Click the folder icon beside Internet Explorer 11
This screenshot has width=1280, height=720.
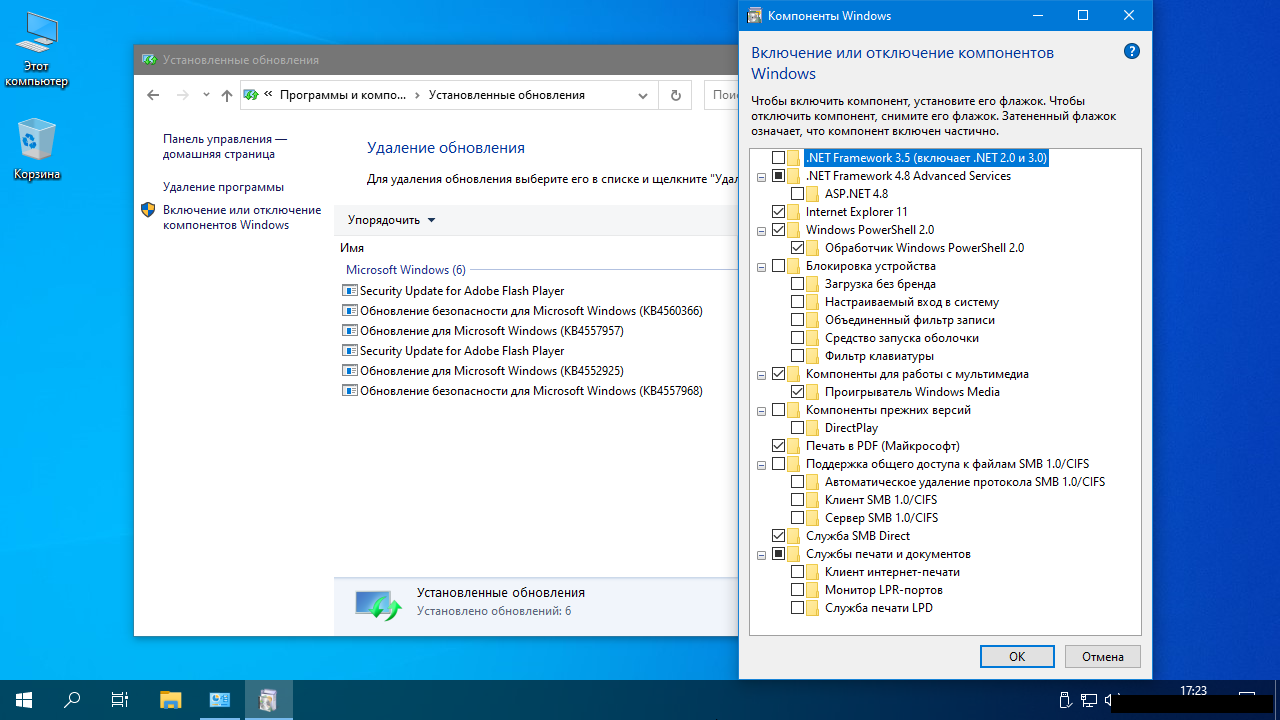point(794,212)
